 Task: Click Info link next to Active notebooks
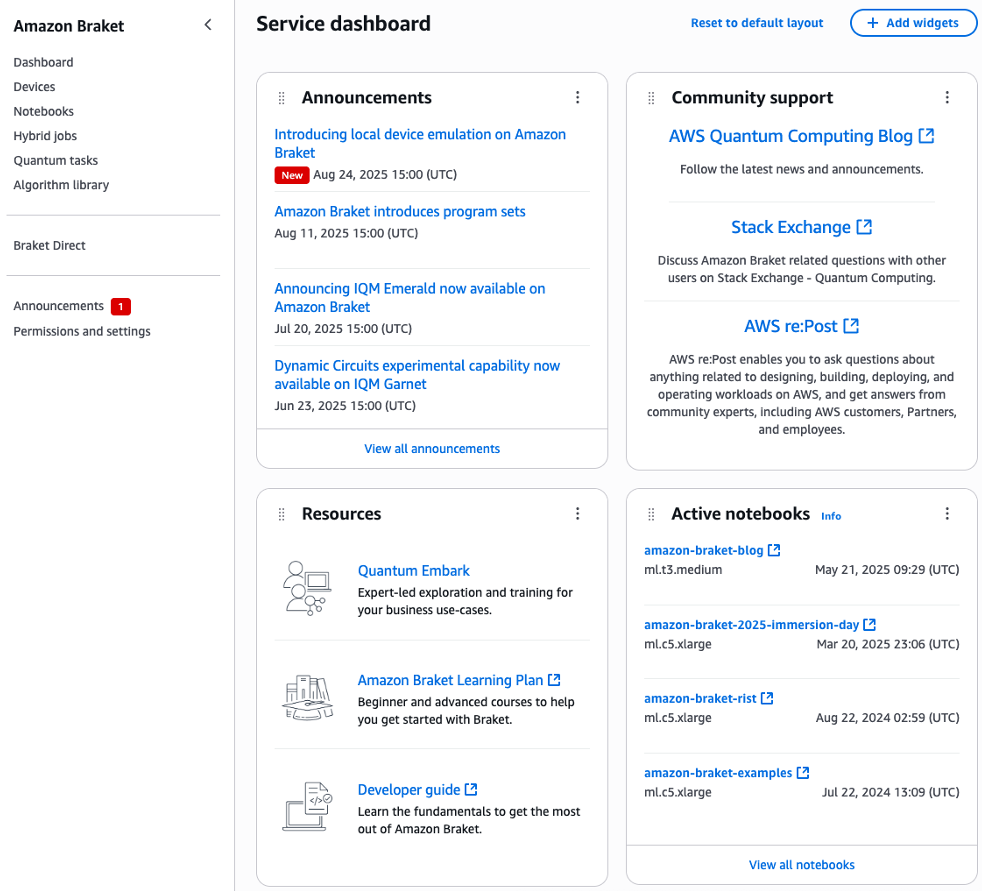tap(831, 516)
